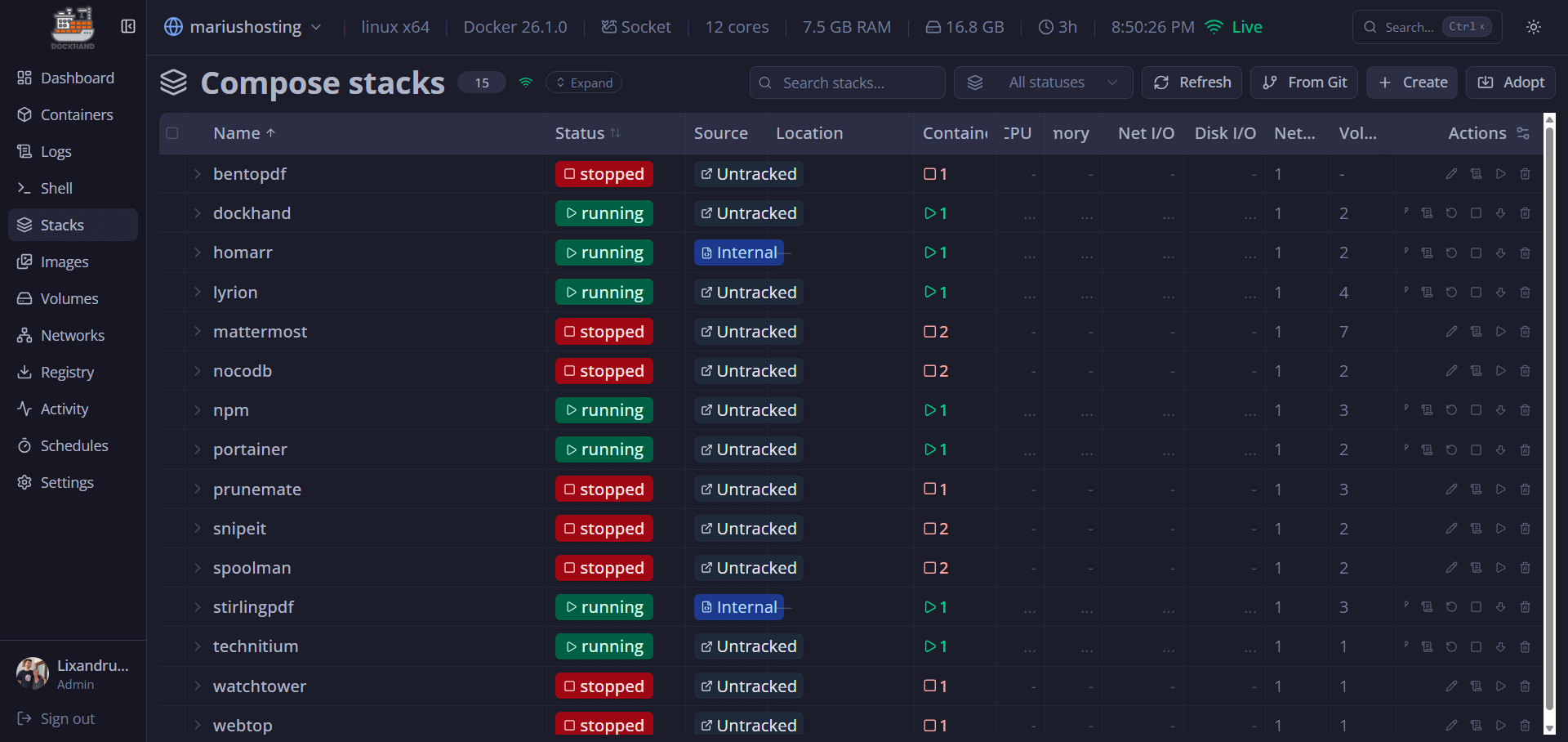Select the header checkbox to select all stacks
The height and width of the screenshot is (742, 1568).
click(172, 133)
